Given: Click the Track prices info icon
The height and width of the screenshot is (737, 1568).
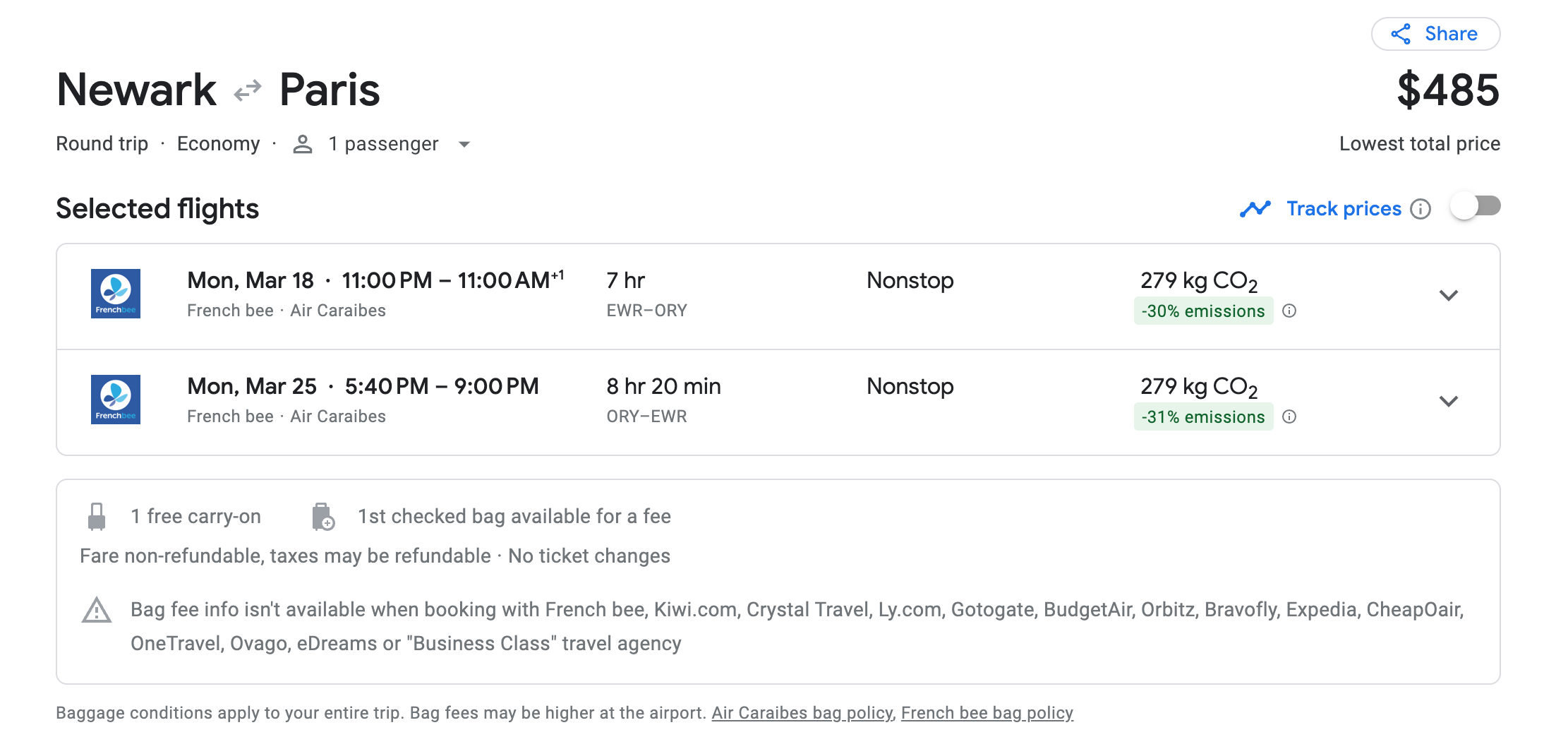Looking at the screenshot, I should pos(1421,209).
